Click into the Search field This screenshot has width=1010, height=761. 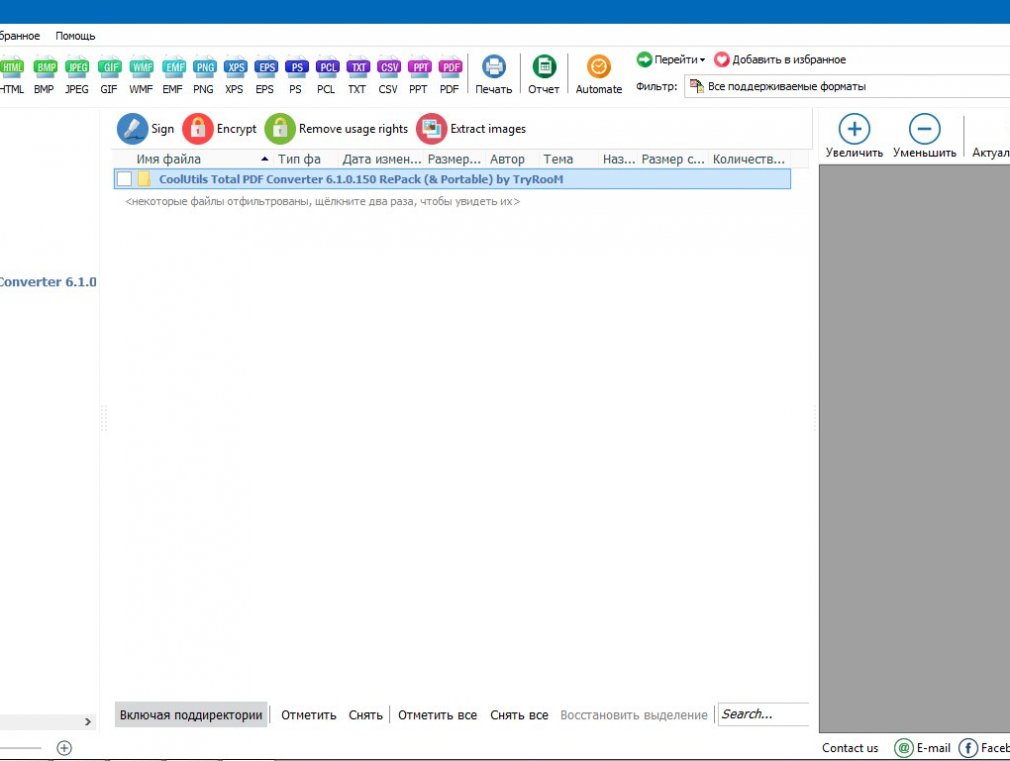[x=763, y=714]
